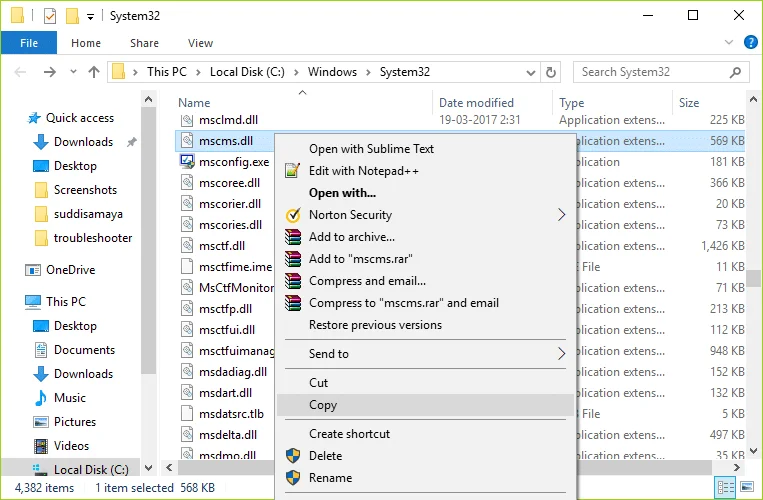Open the Home ribbon tab

pos(86,43)
